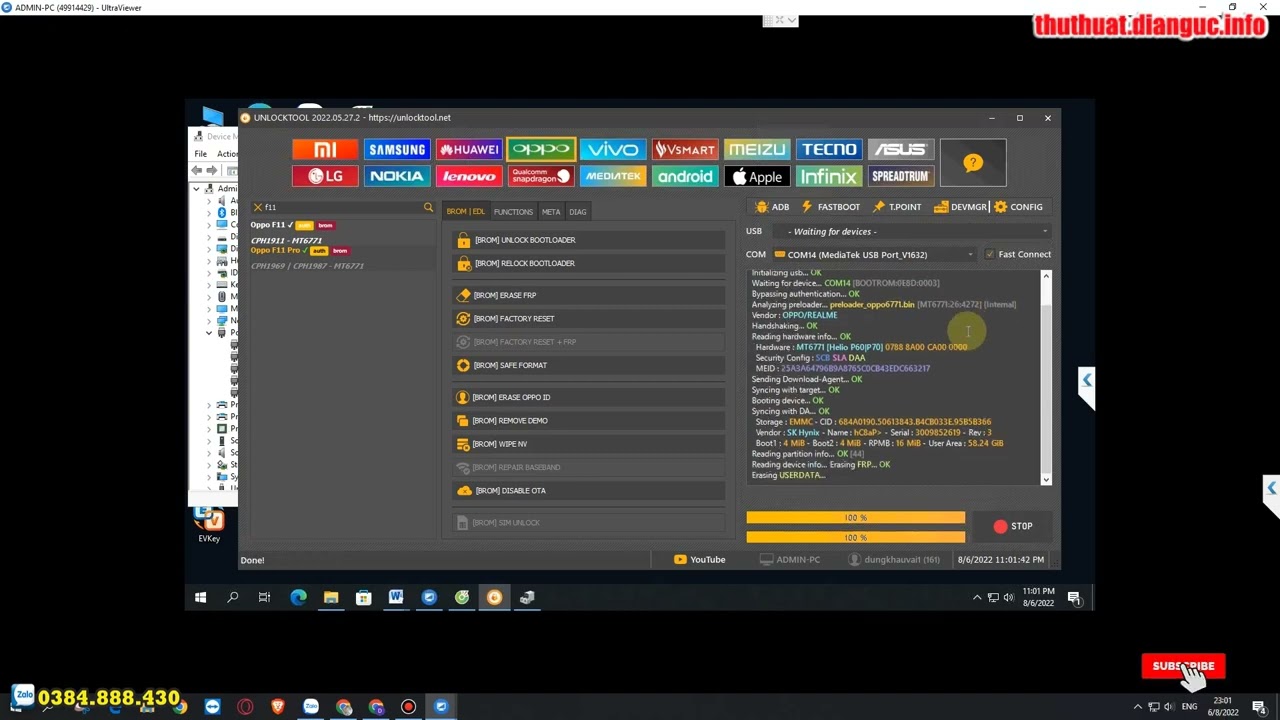
Task: Switch to the DIAG tab
Action: click(578, 212)
